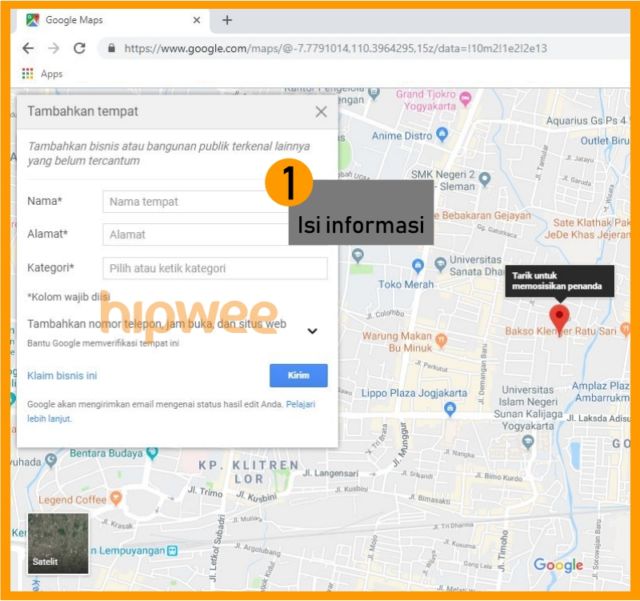The height and width of the screenshot is (601, 640).
Task: Click the Legend Coffee restaurant pin
Action: coord(116,498)
